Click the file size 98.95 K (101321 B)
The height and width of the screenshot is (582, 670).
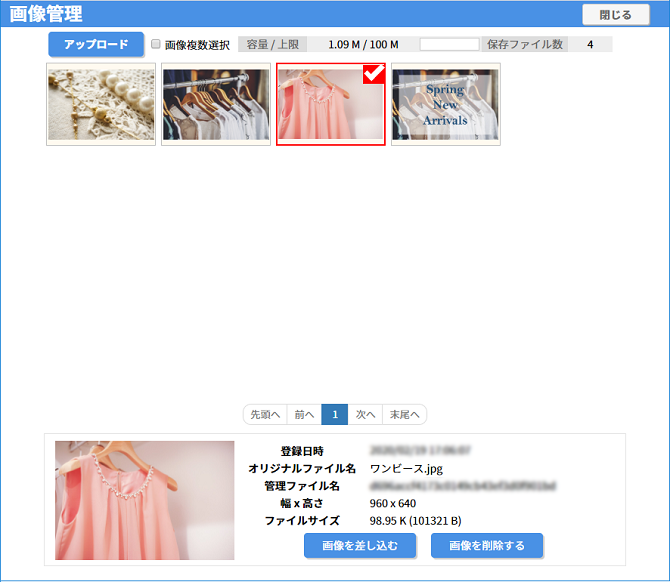(x=415, y=521)
